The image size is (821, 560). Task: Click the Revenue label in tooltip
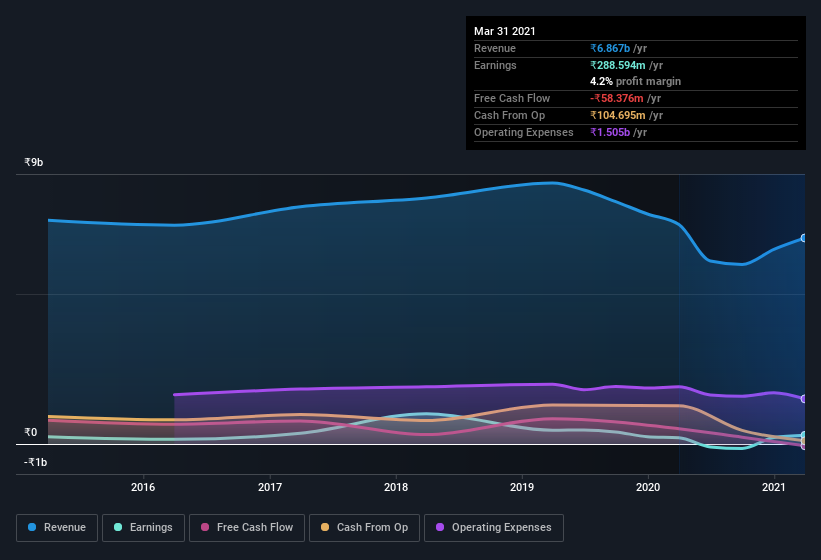point(495,48)
